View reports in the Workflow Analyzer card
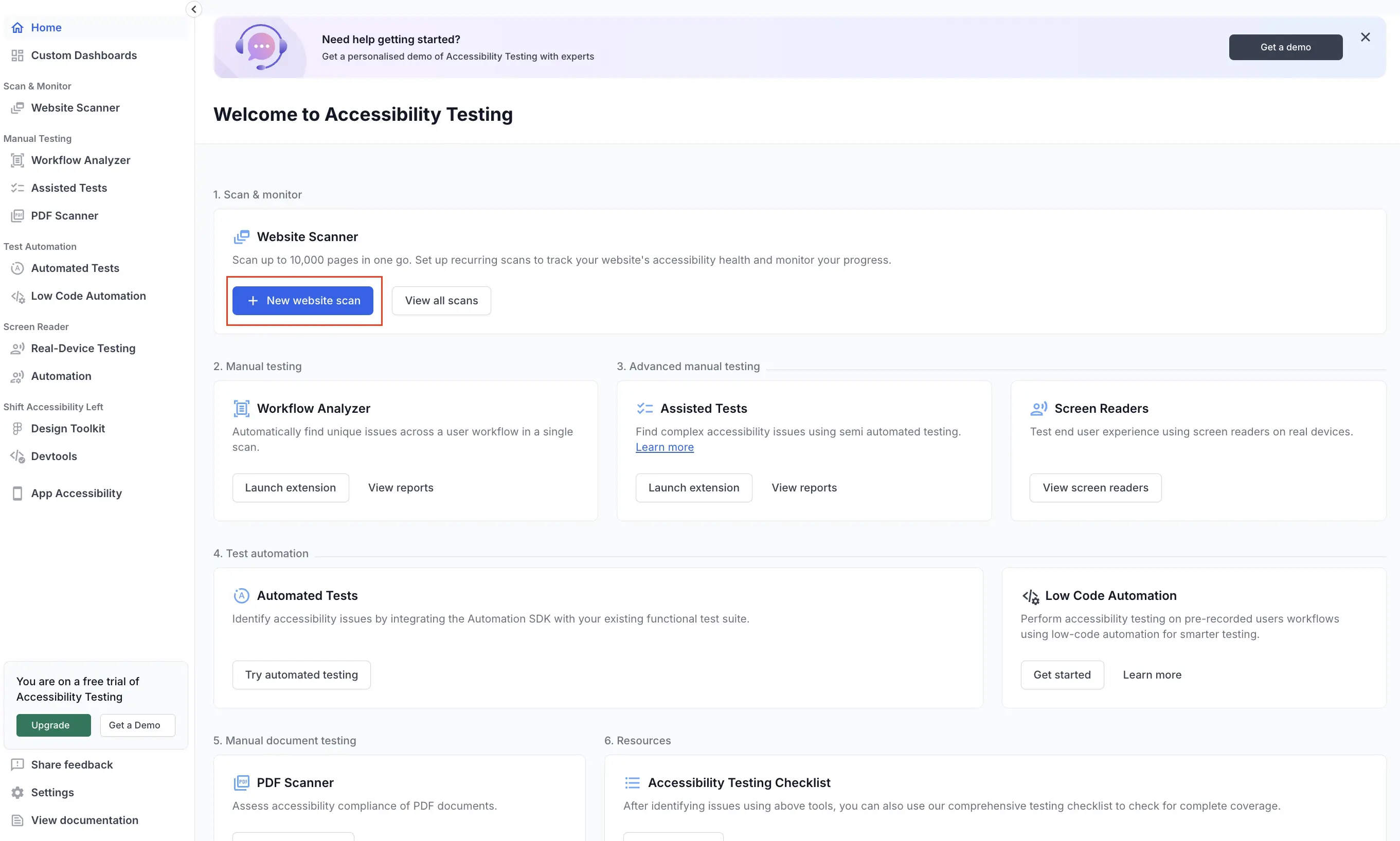The height and width of the screenshot is (841, 1400). tap(400, 487)
